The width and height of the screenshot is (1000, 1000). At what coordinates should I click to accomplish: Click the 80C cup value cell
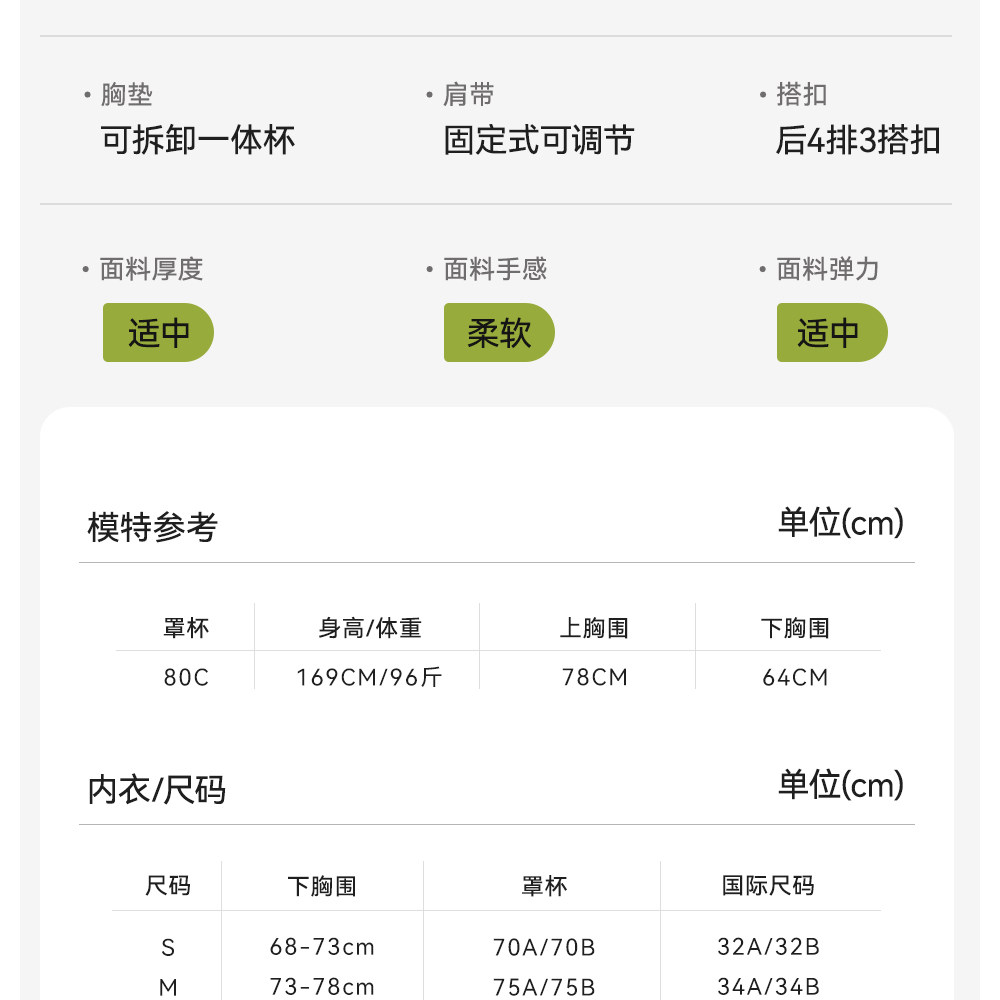[186, 677]
